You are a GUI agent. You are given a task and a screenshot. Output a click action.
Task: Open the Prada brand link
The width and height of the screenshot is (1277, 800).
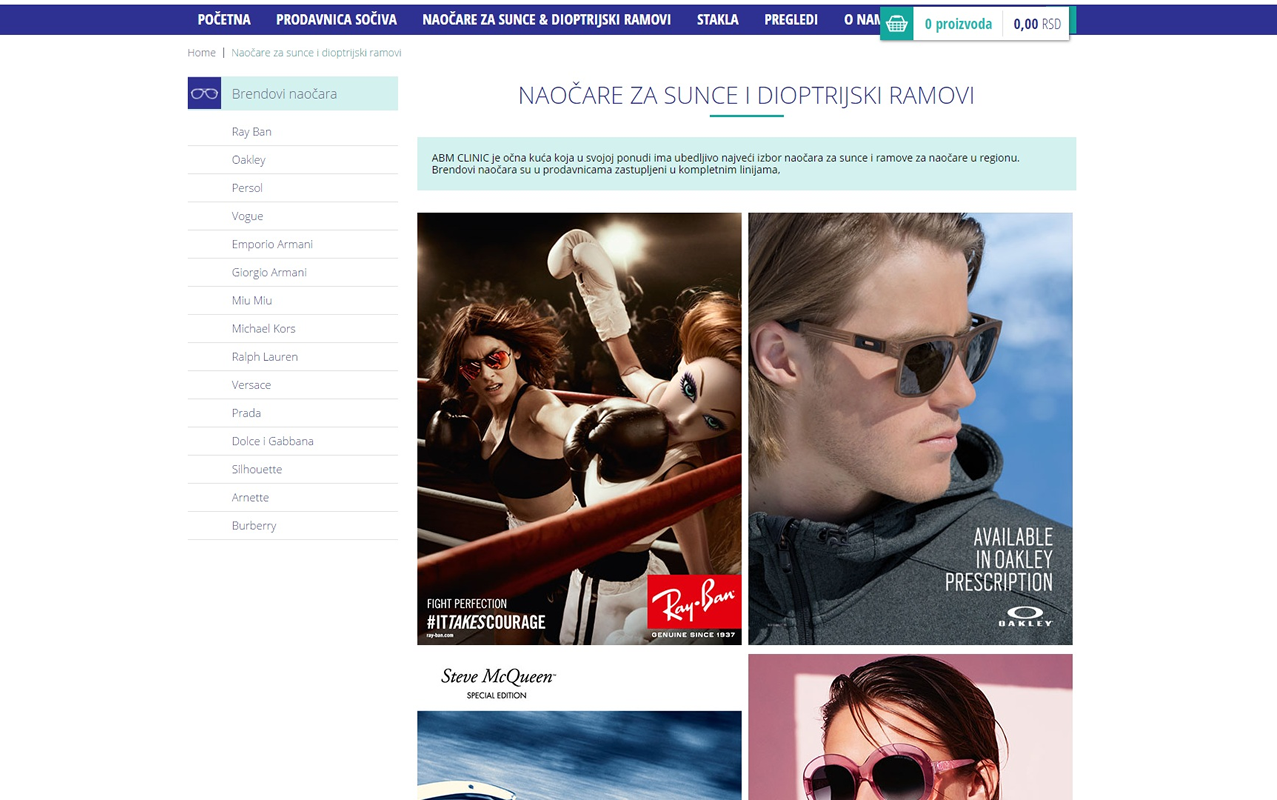[x=246, y=413]
